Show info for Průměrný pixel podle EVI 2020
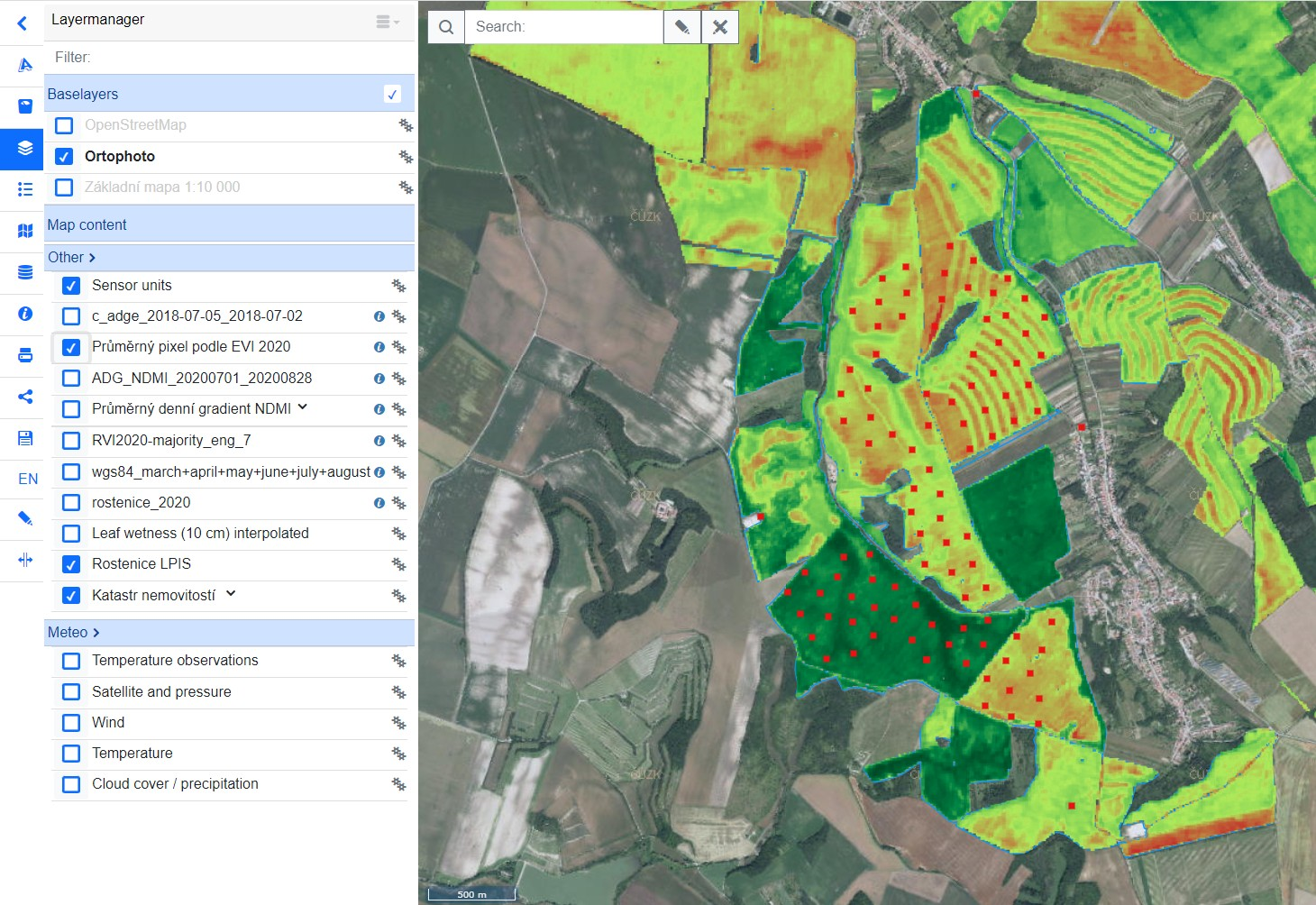Image resolution: width=1316 pixels, height=905 pixels. tap(379, 347)
